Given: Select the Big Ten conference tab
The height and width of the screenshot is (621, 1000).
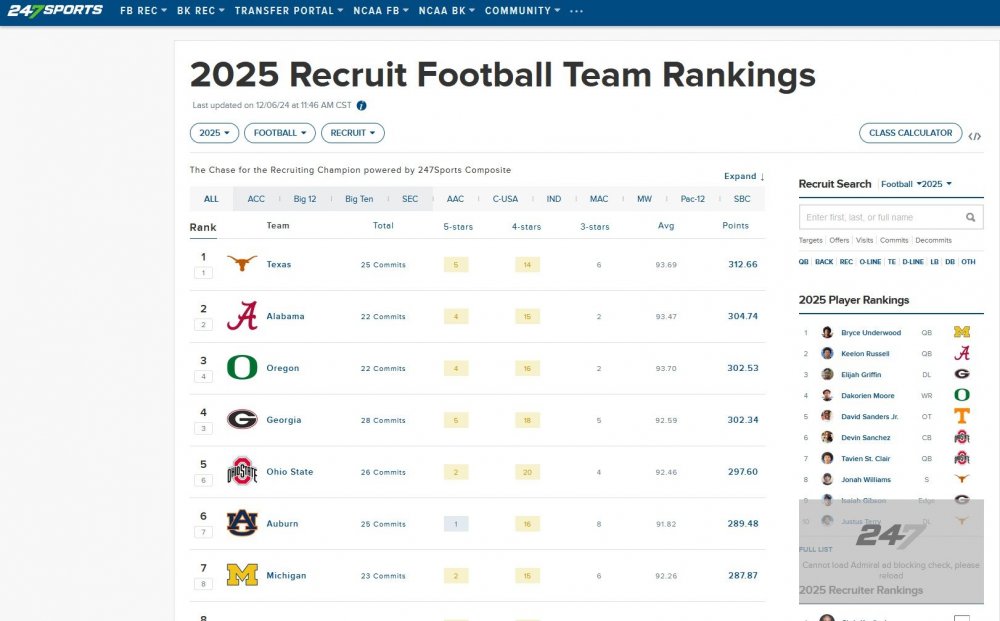Looking at the screenshot, I should coord(359,199).
